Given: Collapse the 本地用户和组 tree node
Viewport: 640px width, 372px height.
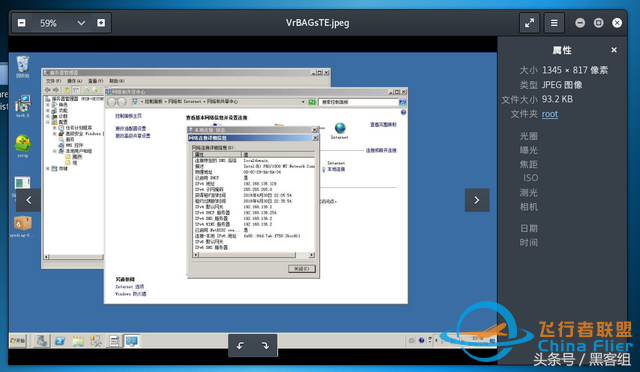Looking at the screenshot, I should click(x=54, y=151).
